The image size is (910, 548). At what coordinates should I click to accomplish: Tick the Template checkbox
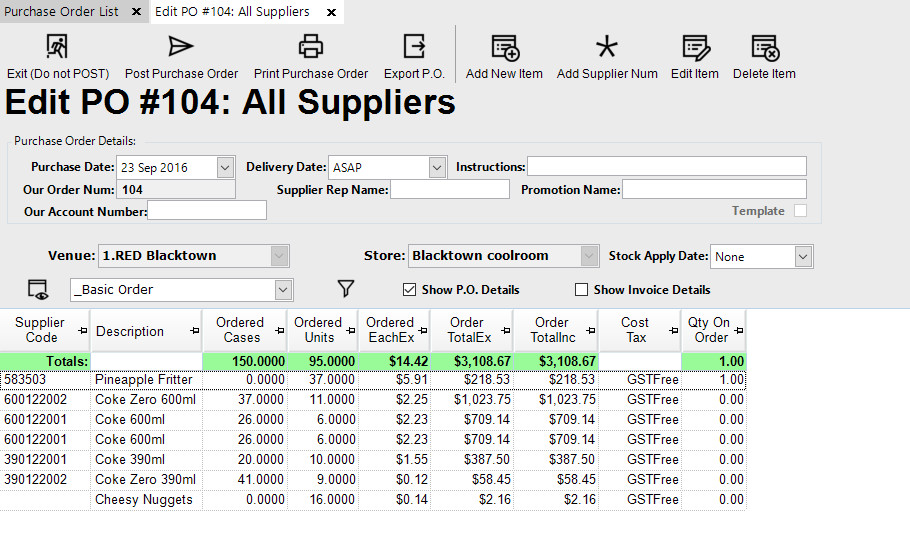(x=800, y=211)
